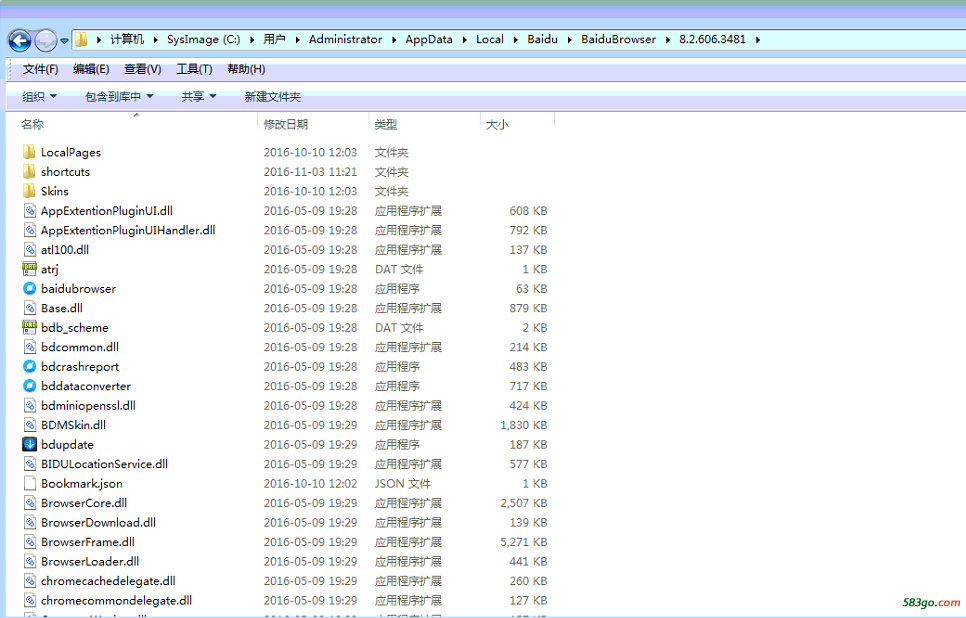Click the bdupdate application icon

point(30,444)
